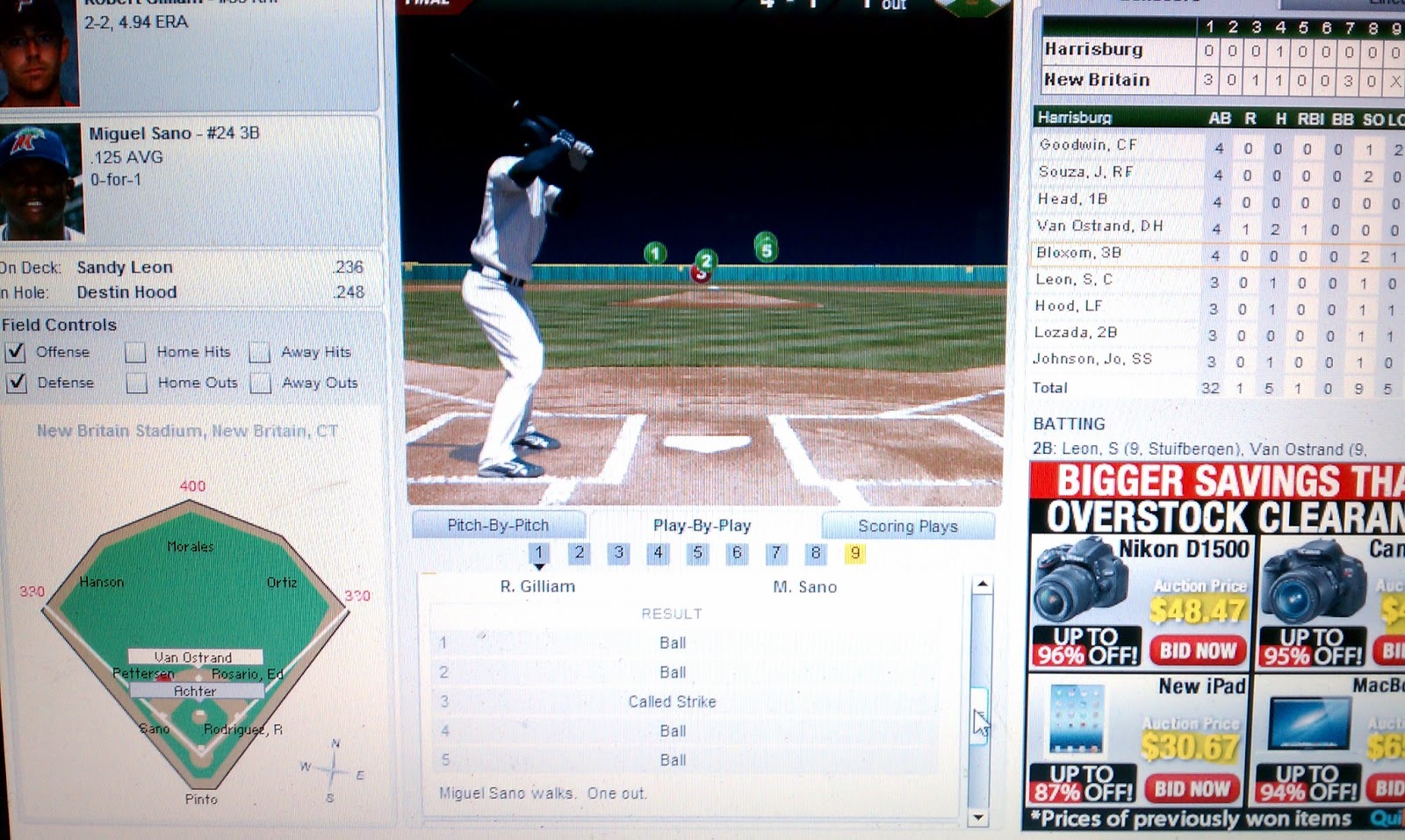Click Hanson in left field on diagram
The height and width of the screenshot is (840, 1405).
pyautogui.click(x=102, y=582)
